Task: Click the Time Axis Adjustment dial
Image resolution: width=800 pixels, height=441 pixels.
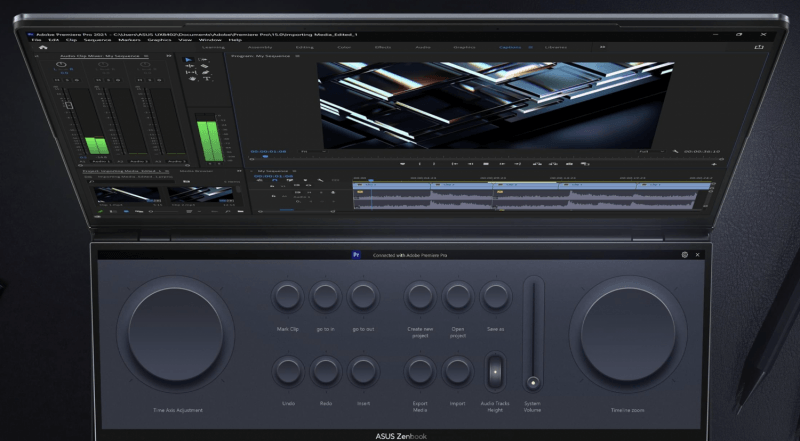Action: 175,334
